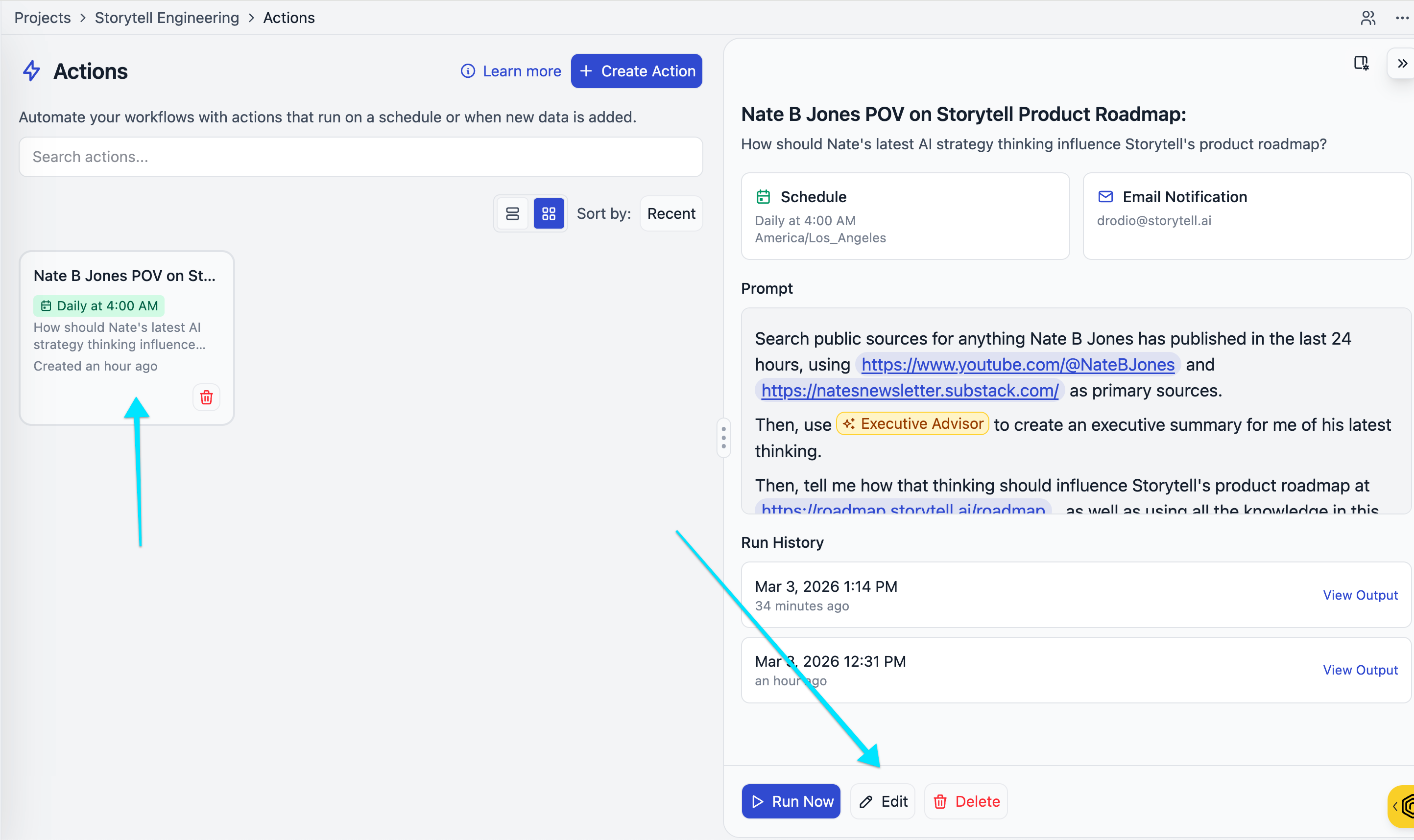Switch to list view layout
Screen dimensions: 1414x840
(512, 213)
